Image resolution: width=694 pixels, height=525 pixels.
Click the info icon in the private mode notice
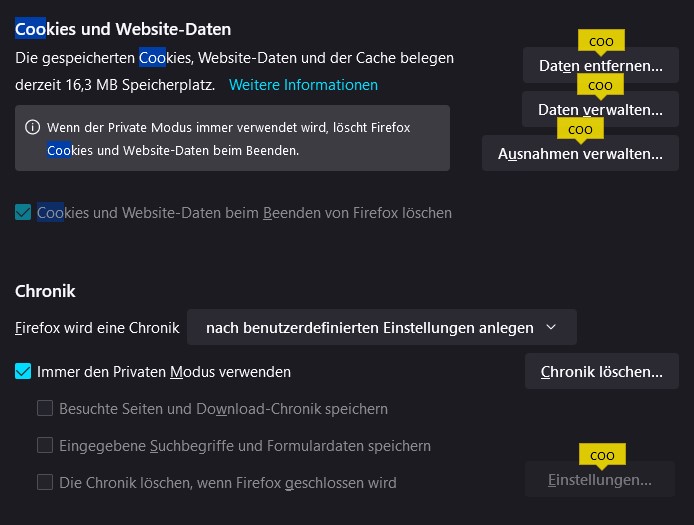pyautogui.click(x=33, y=128)
